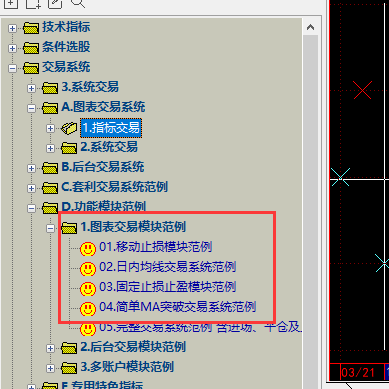The image size is (389, 389).
Task: Click the 2.后台交易模块范例 folder icon
Action: click(x=69, y=348)
